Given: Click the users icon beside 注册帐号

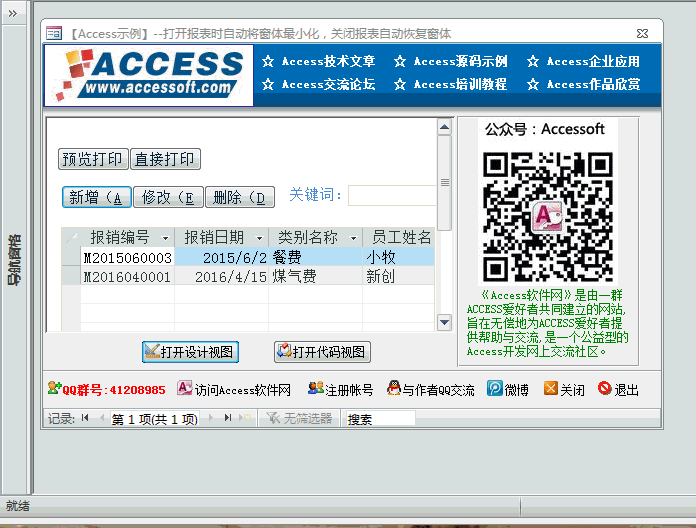Looking at the screenshot, I should tap(316, 388).
